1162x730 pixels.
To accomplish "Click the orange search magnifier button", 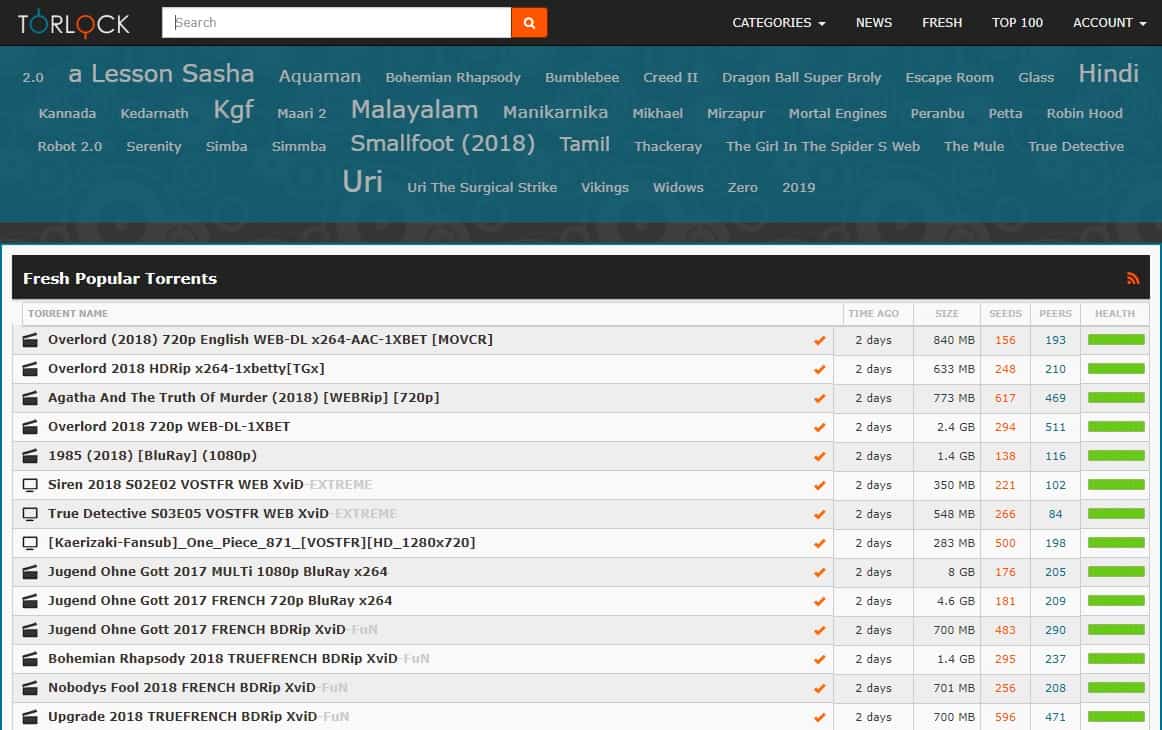I will pos(528,23).
